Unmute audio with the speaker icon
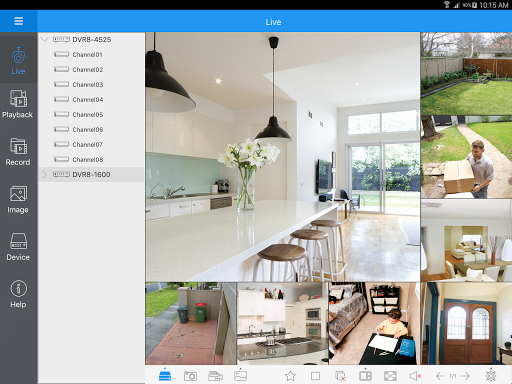The height and width of the screenshot is (384, 512). (x=415, y=376)
